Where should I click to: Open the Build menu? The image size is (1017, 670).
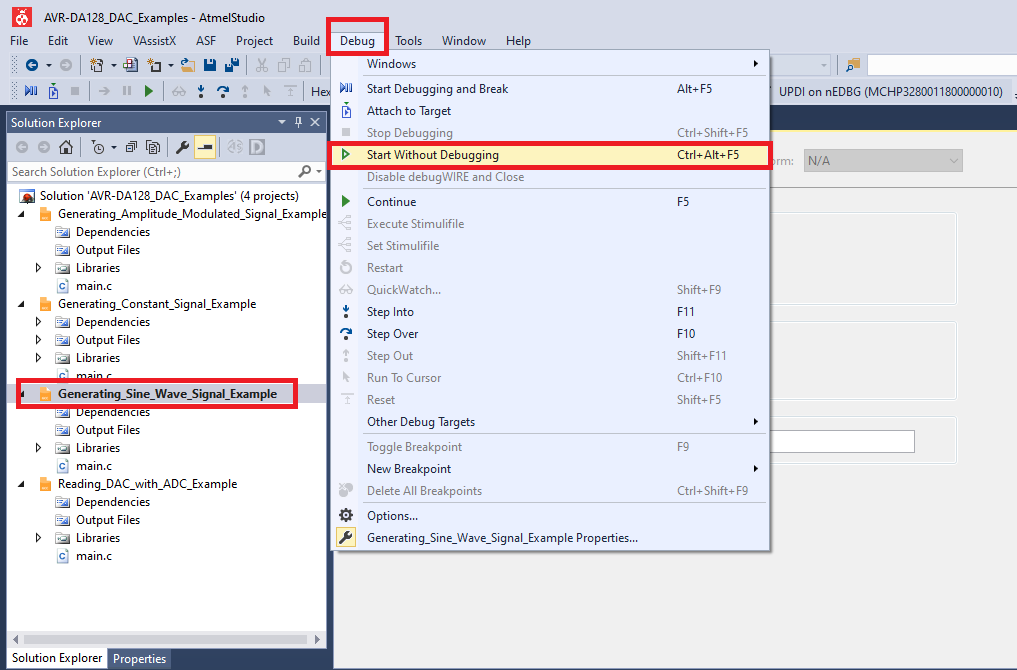click(306, 41)
